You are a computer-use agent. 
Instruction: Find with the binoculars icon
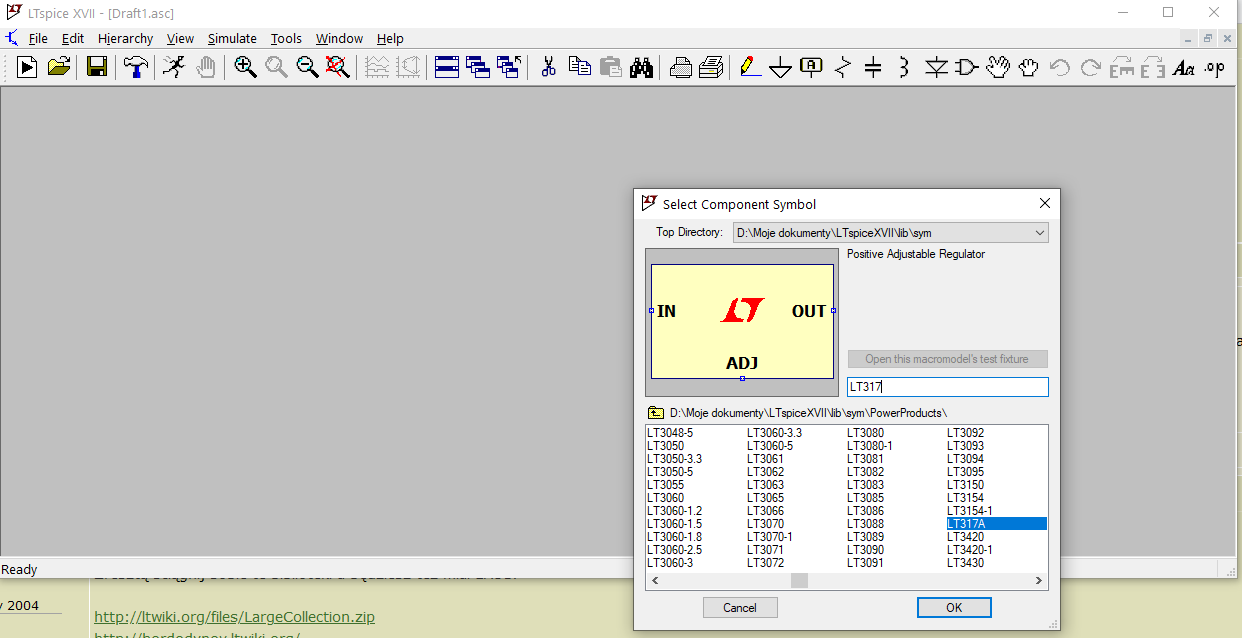641,67
